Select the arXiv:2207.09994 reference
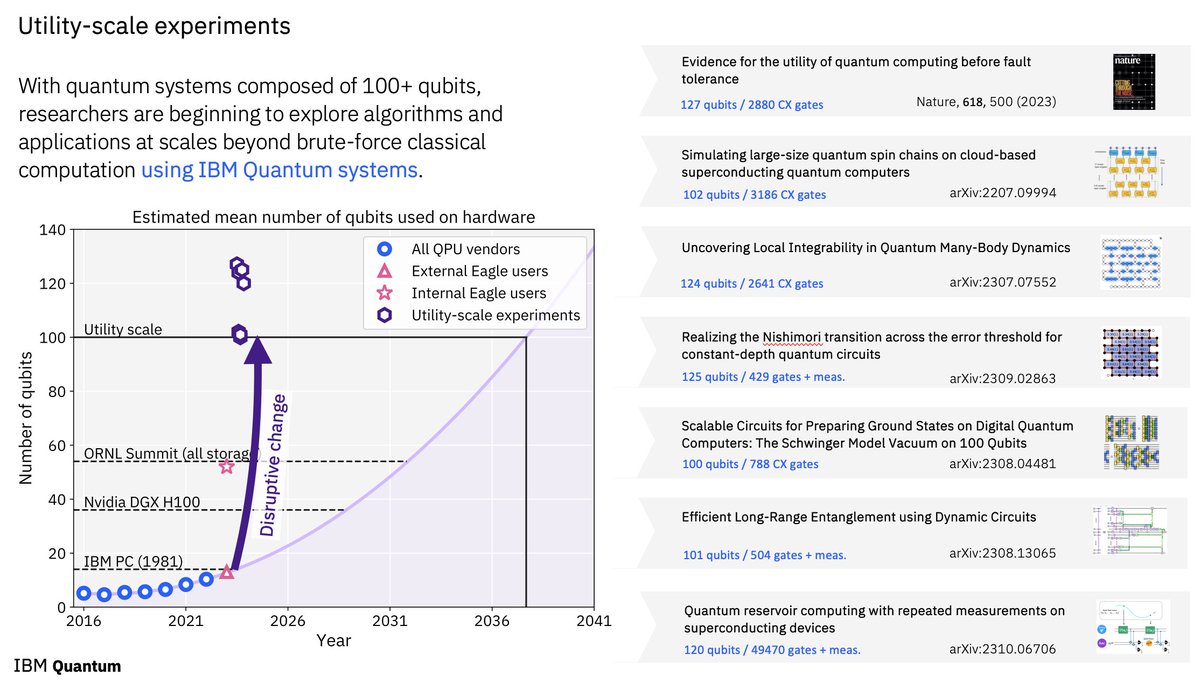The height and width of the screenshot is (696, 1200). click(x=1002, y=192)
